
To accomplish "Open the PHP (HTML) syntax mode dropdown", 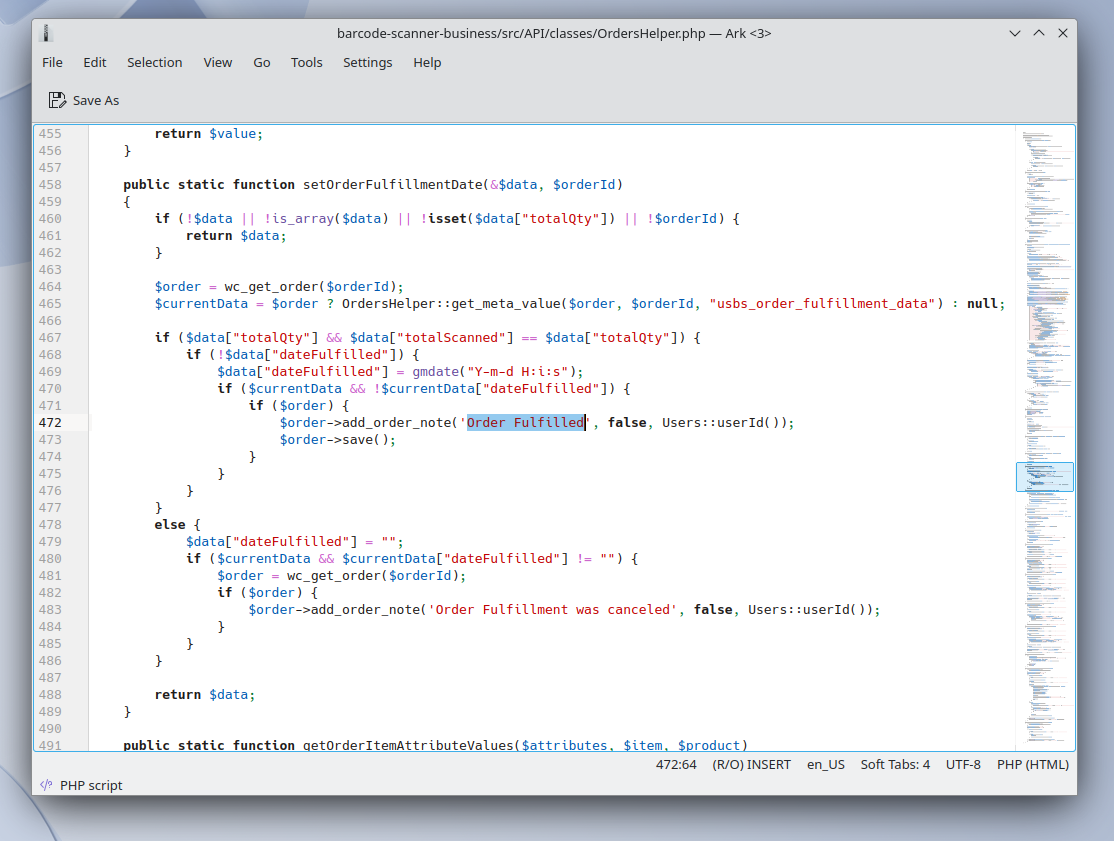I will [1032, 764].
